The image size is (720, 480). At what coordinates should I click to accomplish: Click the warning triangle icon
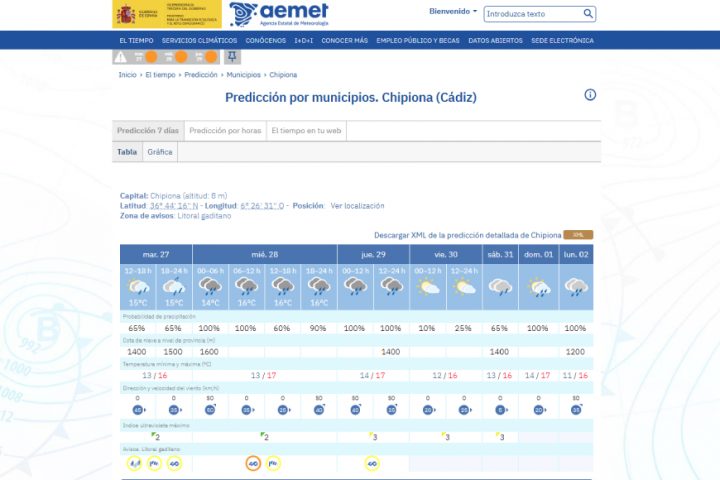pyautogui.click(x=120, y=57)
